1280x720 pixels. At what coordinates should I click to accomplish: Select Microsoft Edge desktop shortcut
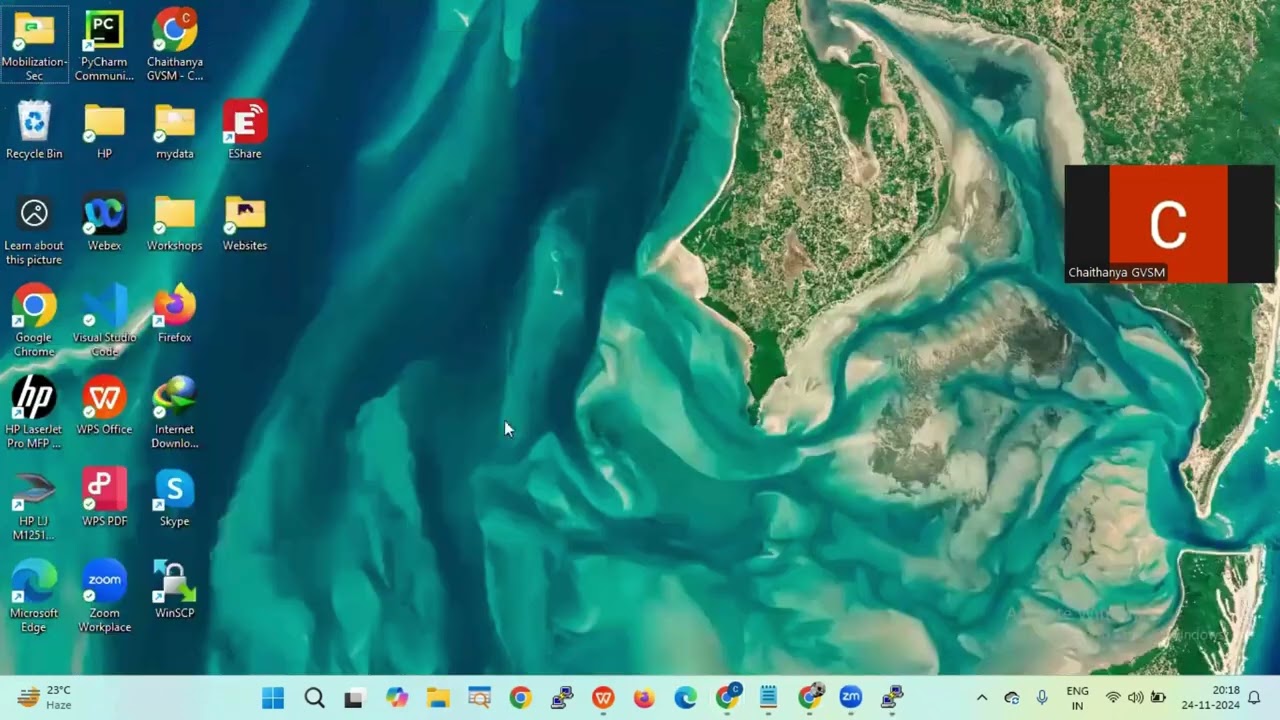(34, 597)
